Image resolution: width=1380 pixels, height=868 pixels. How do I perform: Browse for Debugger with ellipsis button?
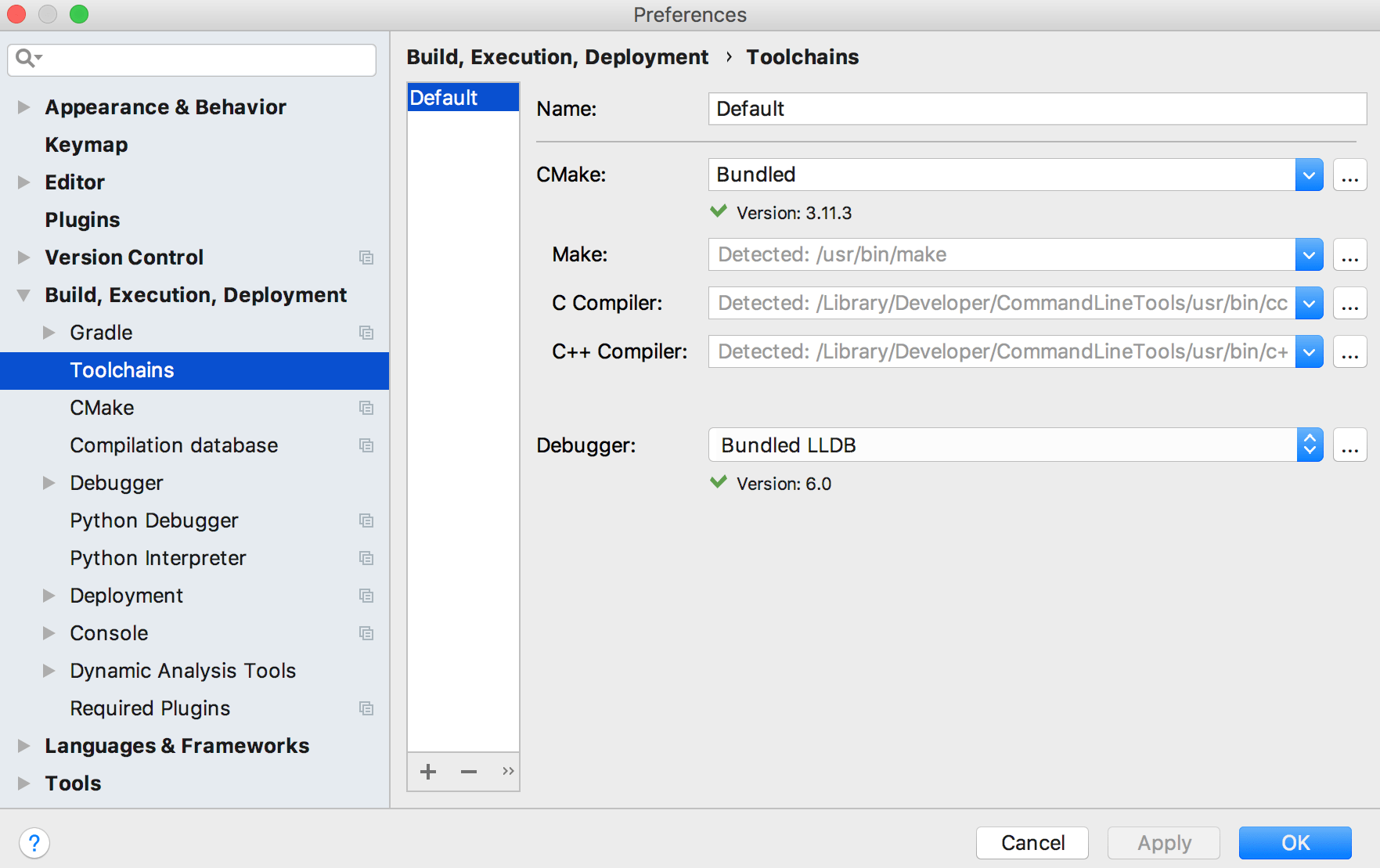click(x=1350, y=445)
